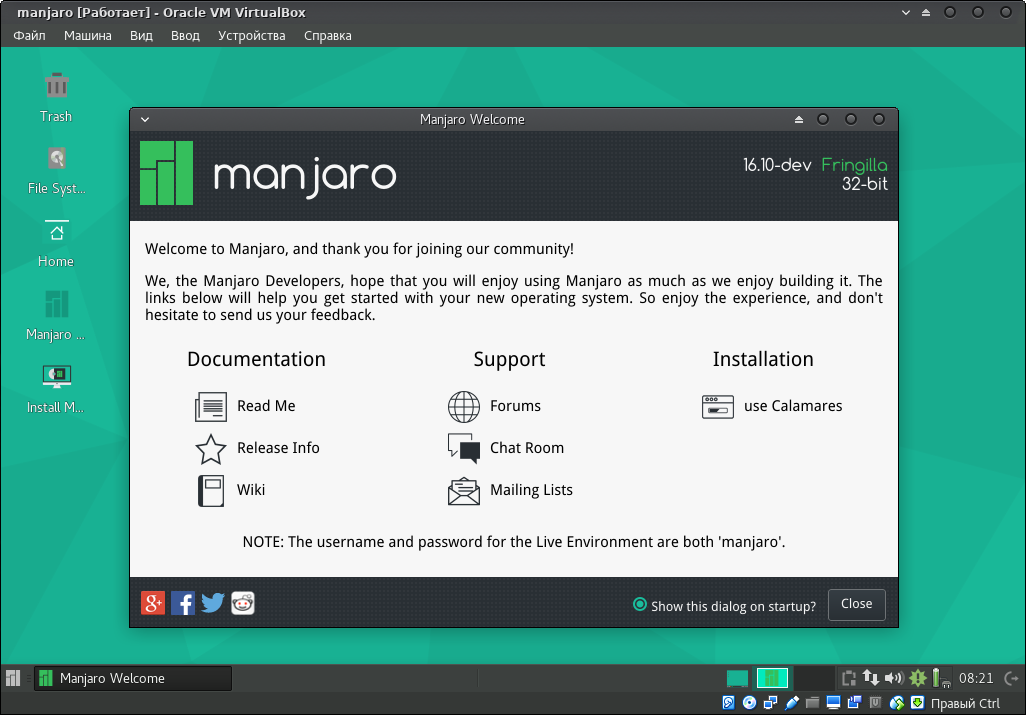Click the Close button in welcome dialog
This screenshot has height=715, width=1026.
tap(857, 604)
